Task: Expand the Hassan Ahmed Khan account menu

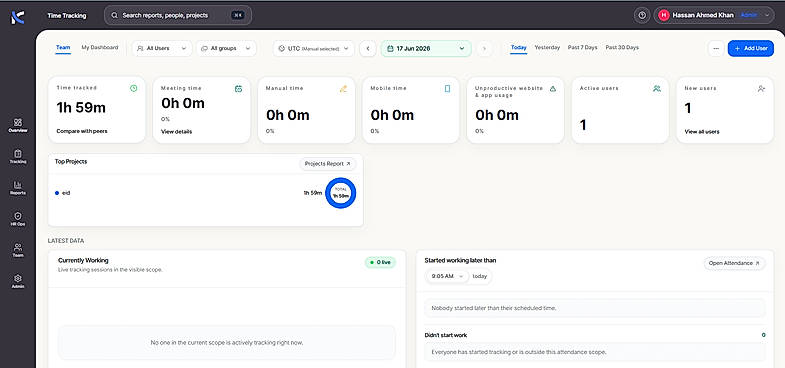Action: (x=714, y=15)
